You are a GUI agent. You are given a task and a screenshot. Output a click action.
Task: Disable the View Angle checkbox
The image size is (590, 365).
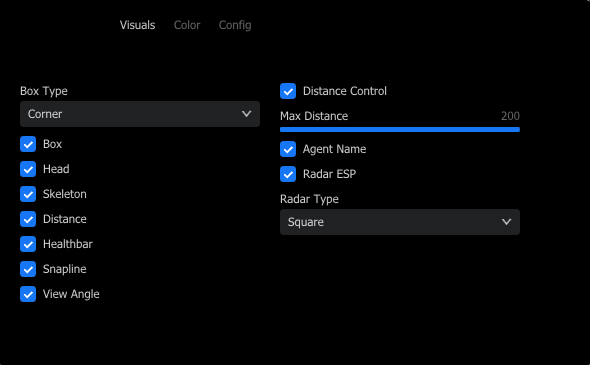(28, 294)
